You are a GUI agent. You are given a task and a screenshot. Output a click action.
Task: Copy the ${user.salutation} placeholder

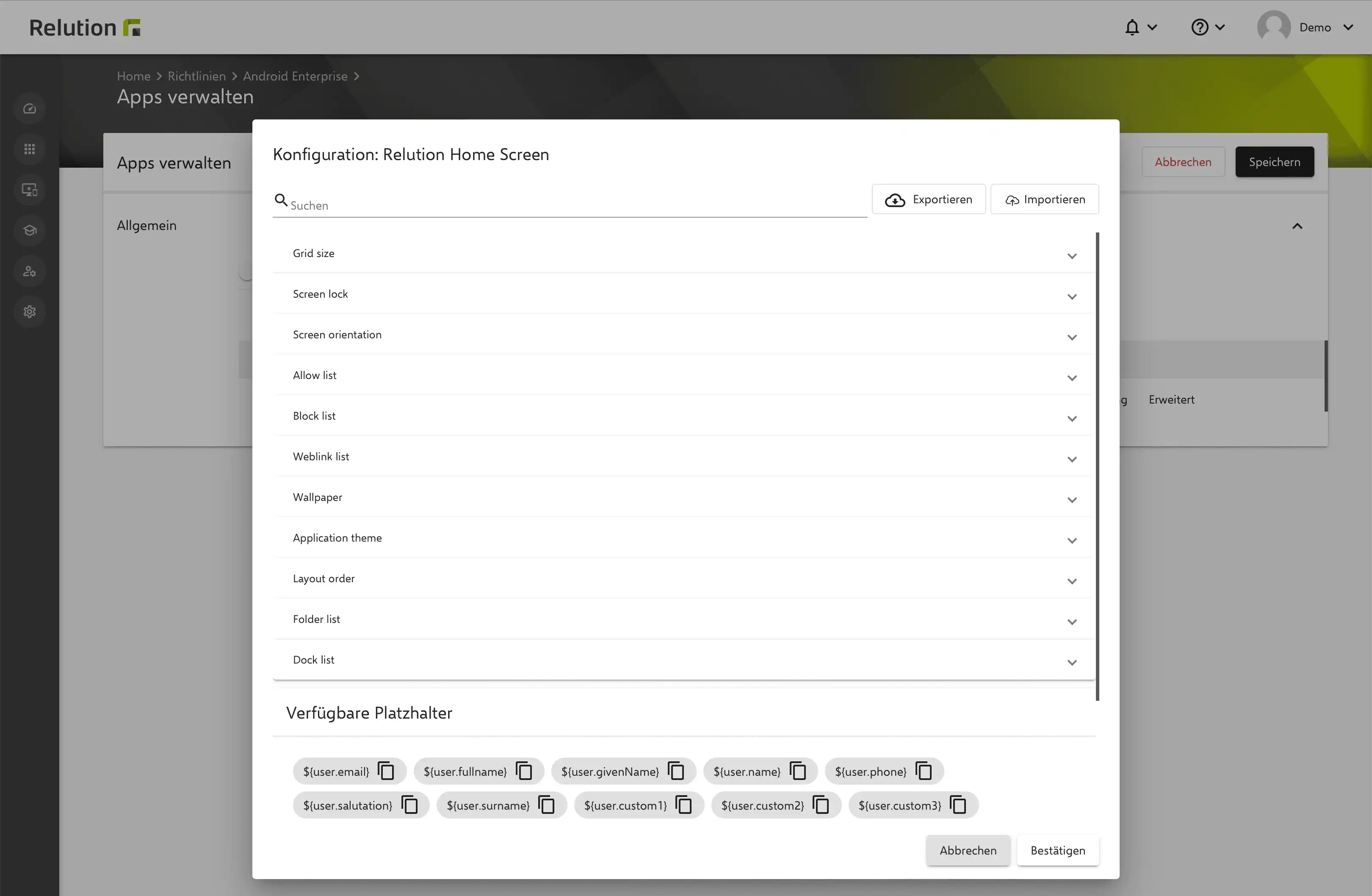coord(409,805)
